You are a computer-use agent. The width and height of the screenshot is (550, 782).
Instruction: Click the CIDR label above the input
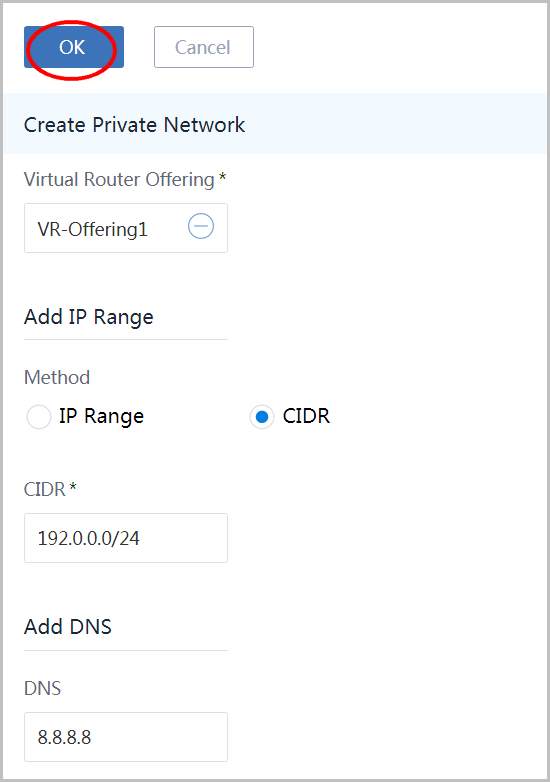point(44,489)
